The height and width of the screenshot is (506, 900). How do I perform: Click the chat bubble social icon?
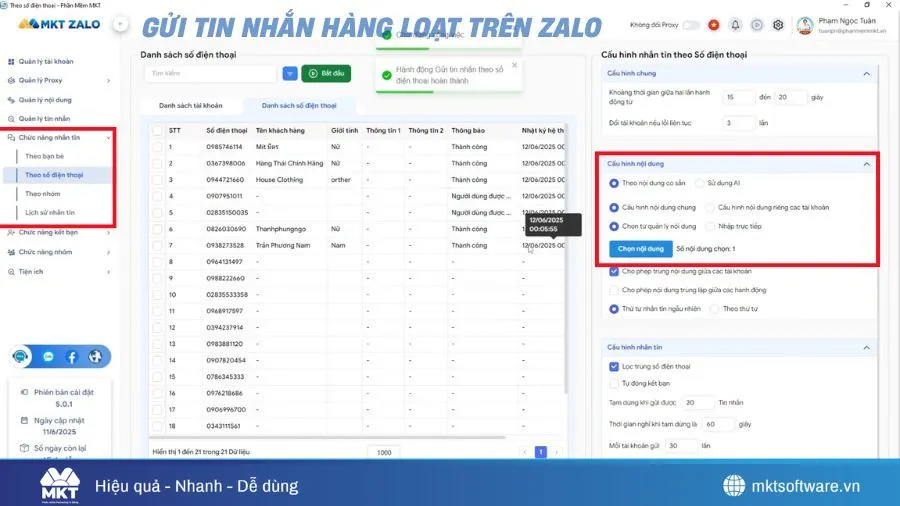pos(48,357)
